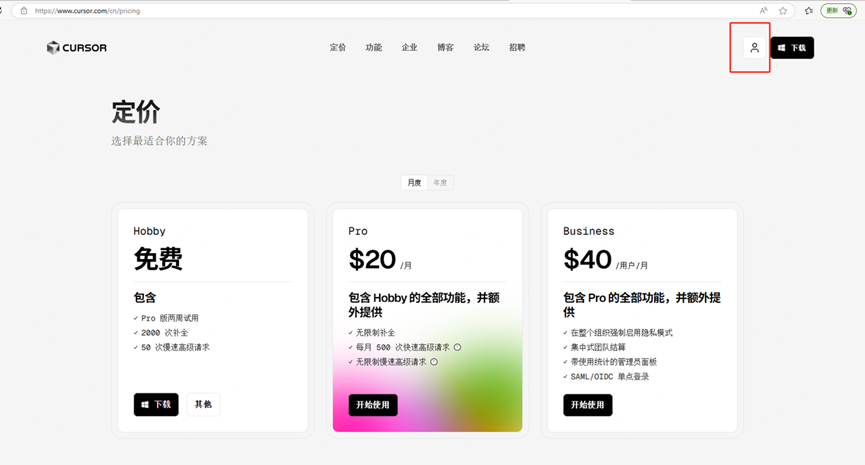The height and width of the screenshot is (465, 865).
Task: Click the Hobby plan title
Action: click(x=149, y=231)
